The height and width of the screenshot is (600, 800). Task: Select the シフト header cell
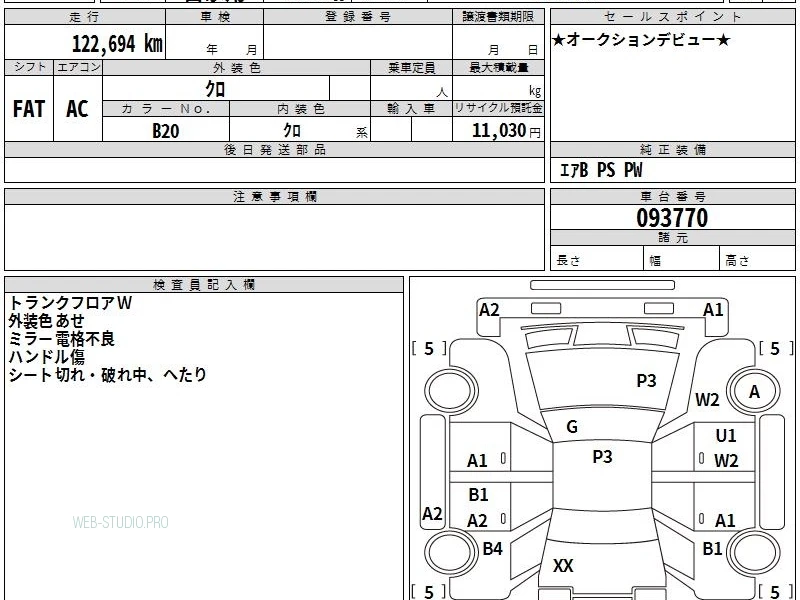(30, 67)
